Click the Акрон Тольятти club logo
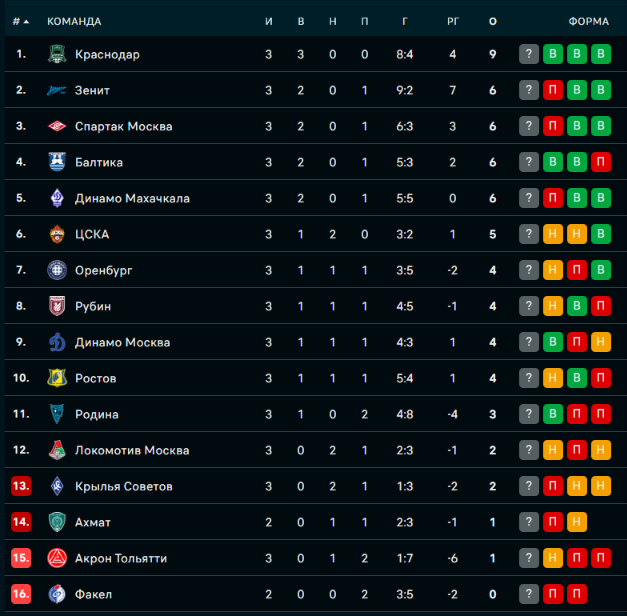Image resolution: width=627 pixels, height=616 pixels. [x=57, y=558]
